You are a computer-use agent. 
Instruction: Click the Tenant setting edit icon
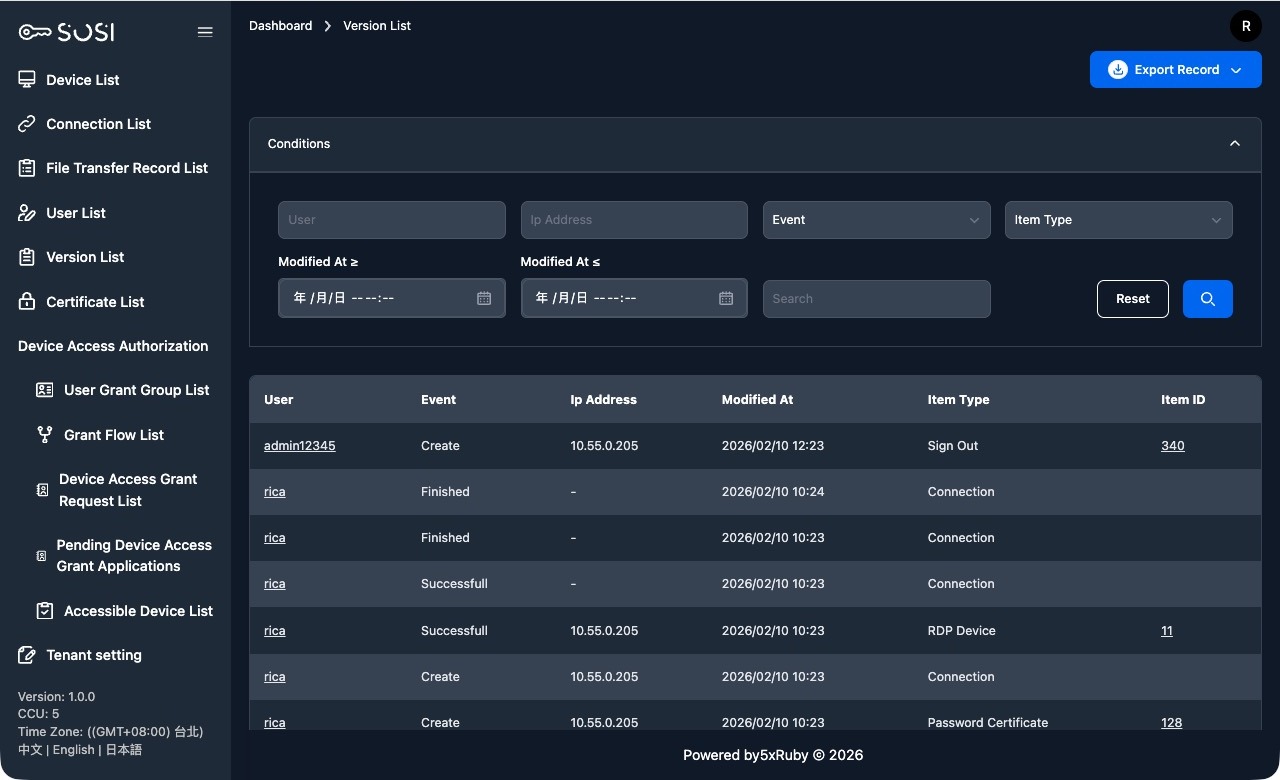[x=27, y=655]
